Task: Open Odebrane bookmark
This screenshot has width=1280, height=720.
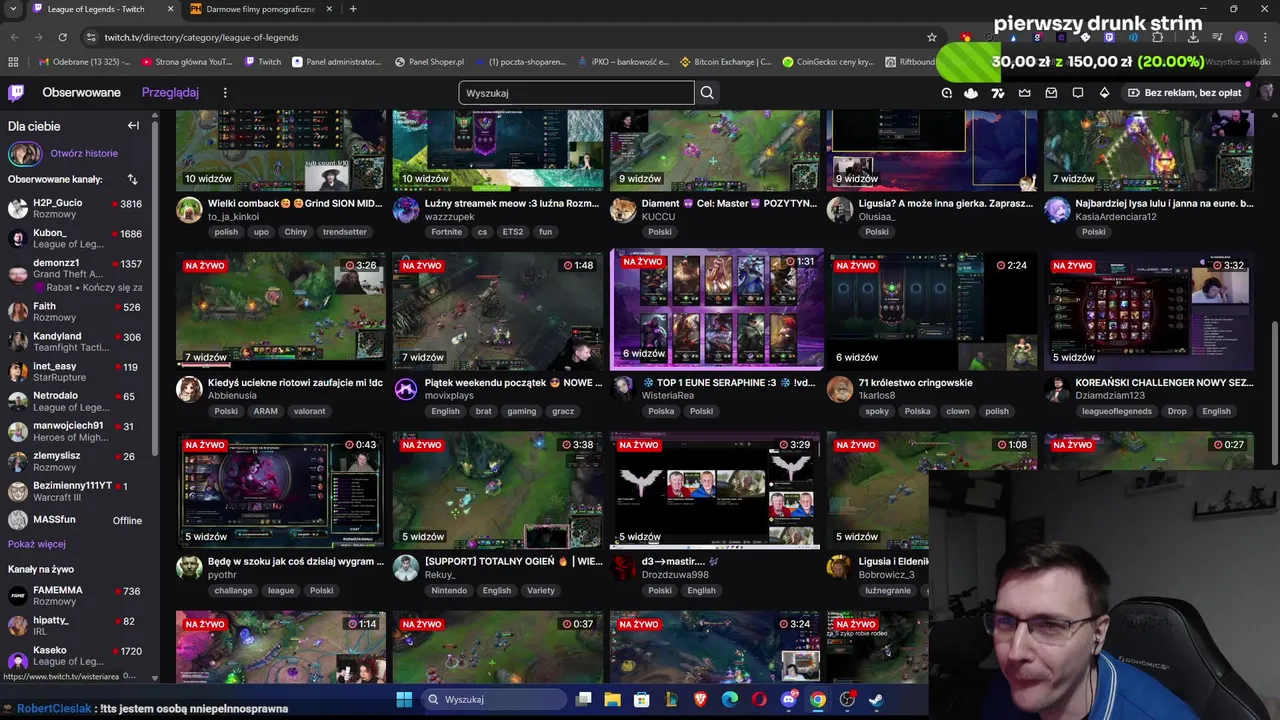Action: 84,62
